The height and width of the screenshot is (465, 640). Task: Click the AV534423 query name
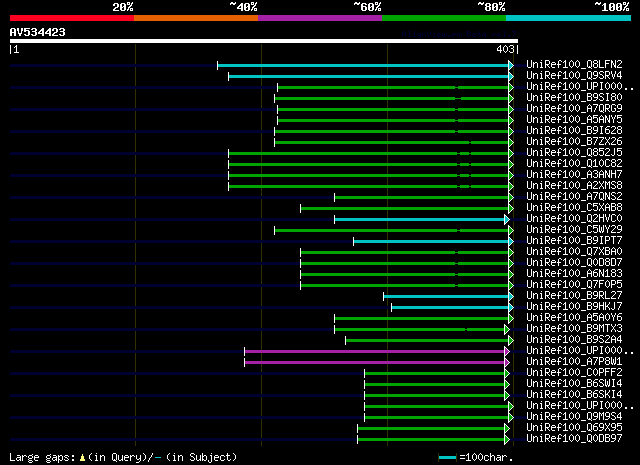pyautogui.click(x=38, y=32)
